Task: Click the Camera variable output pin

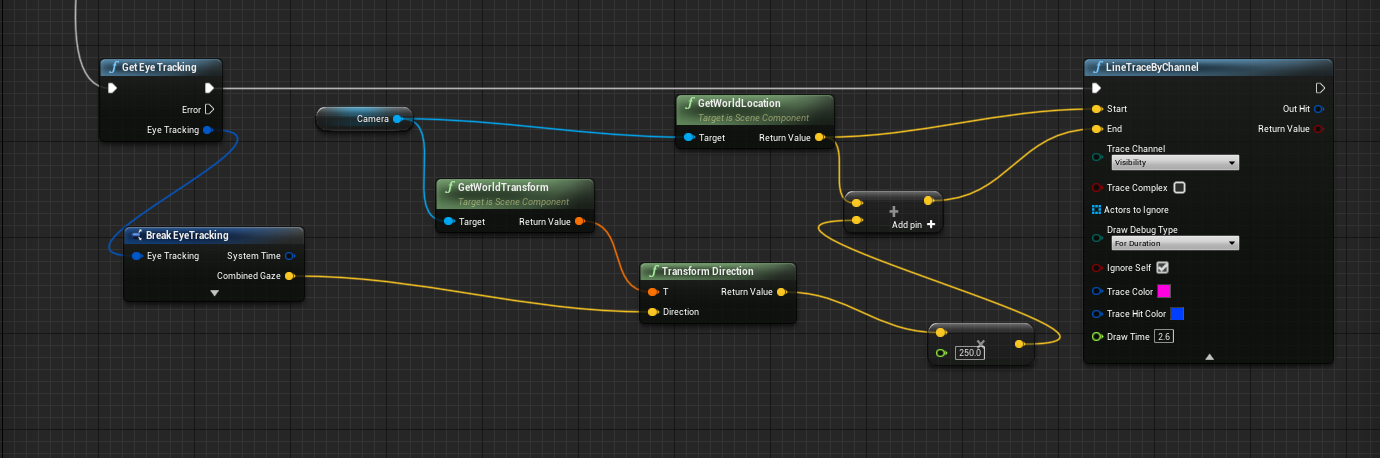Action: click(397, 119)
